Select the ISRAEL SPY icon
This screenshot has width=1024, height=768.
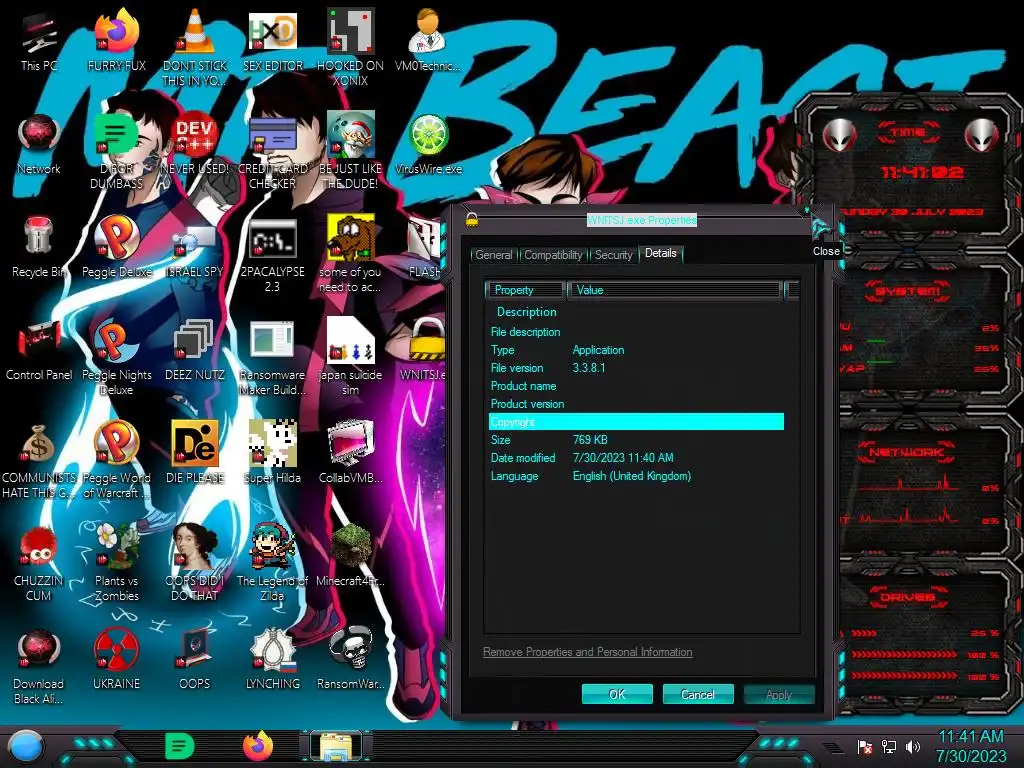194,247
